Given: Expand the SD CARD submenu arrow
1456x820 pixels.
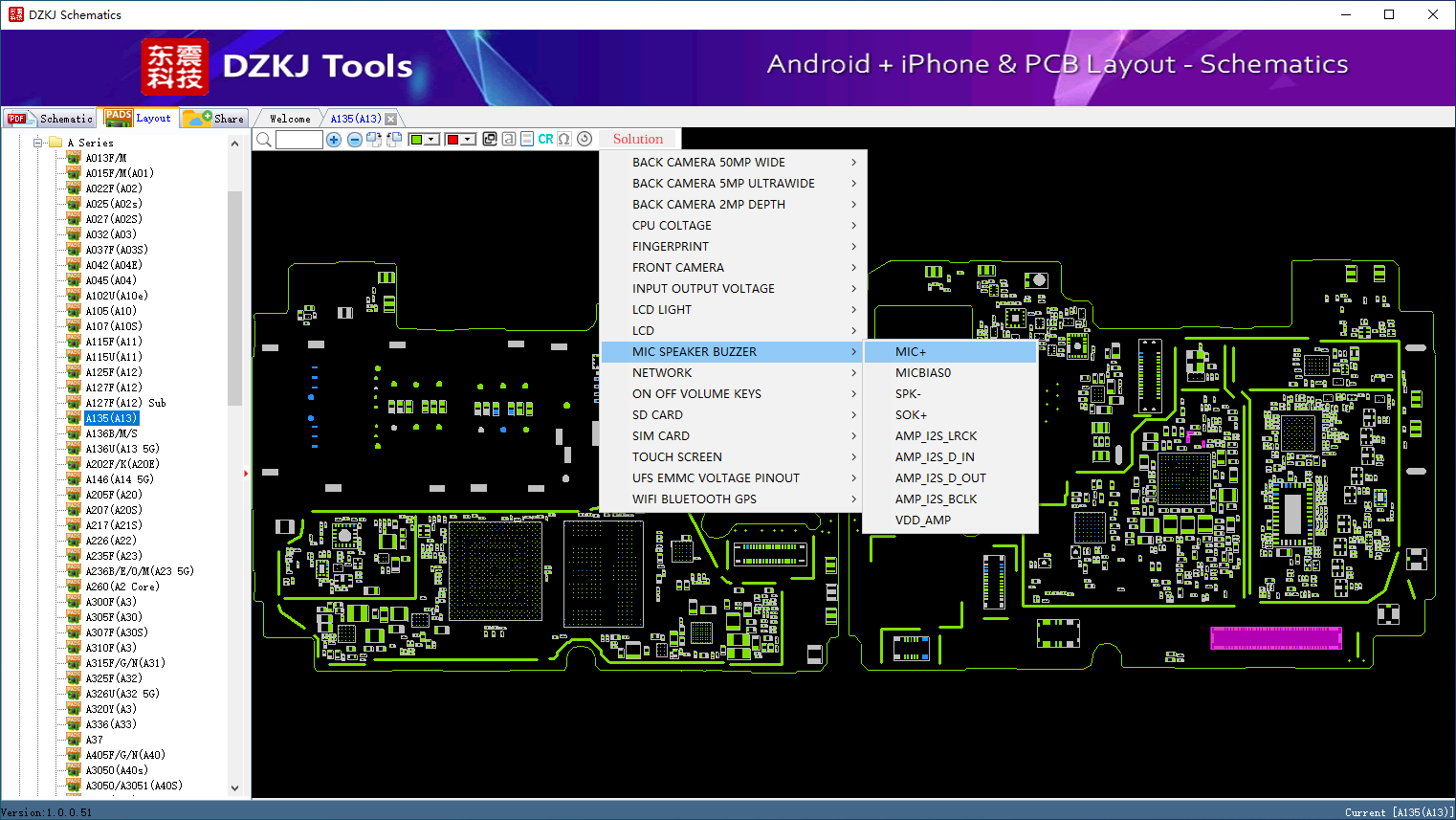Looking at the screenshot, I should pos(854,415).
